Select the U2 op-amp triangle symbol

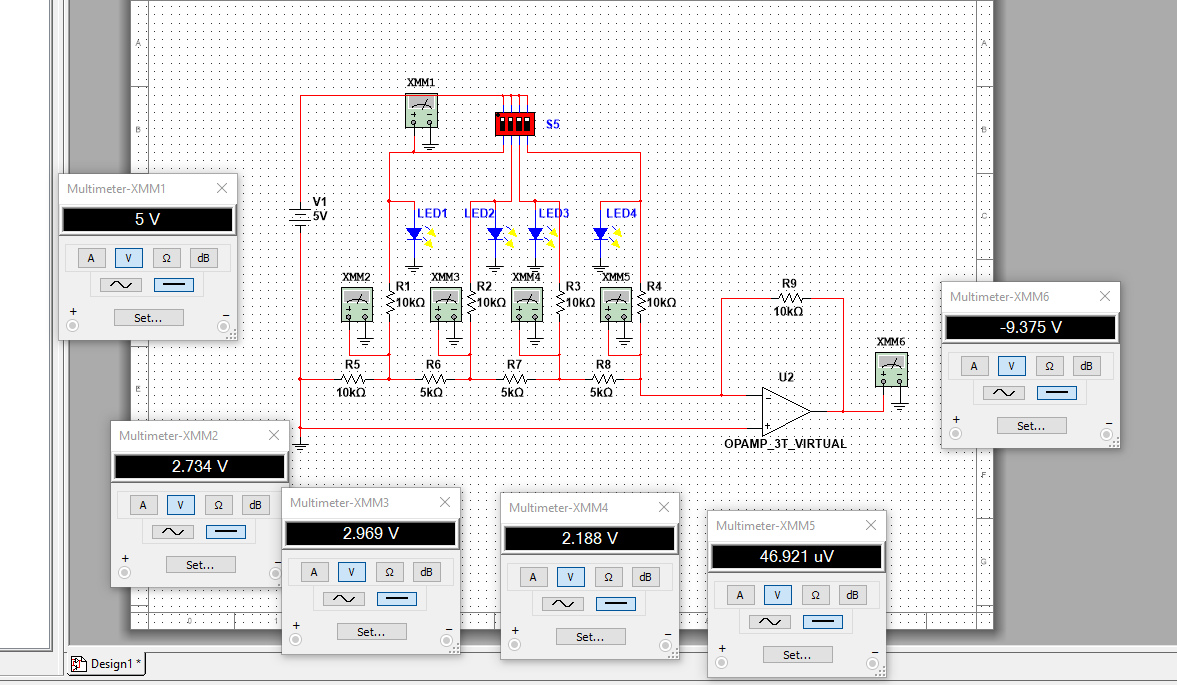click(786, 411)
